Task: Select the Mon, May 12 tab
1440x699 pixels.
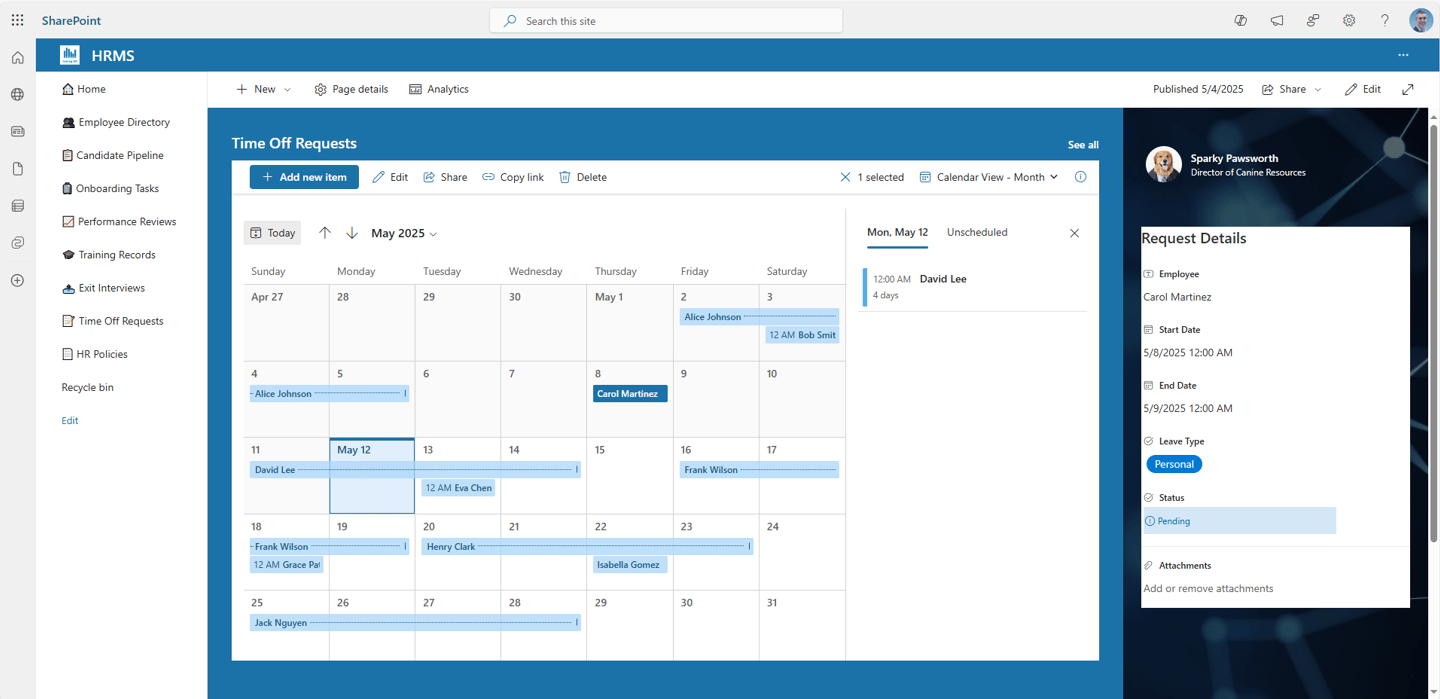Action: click(x=897, y=232)
